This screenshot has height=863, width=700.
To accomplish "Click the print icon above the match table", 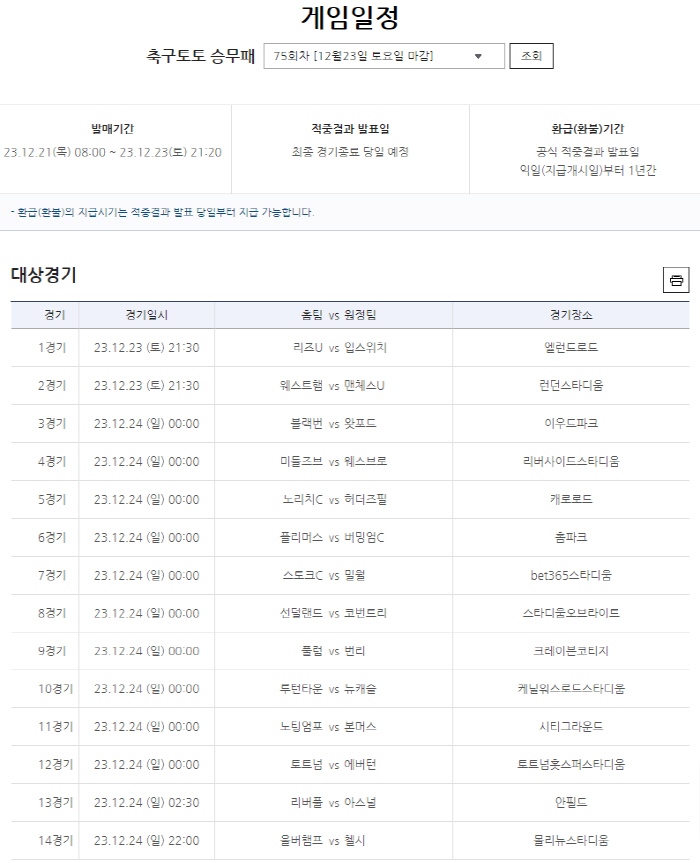I will [x=676, y=280].
